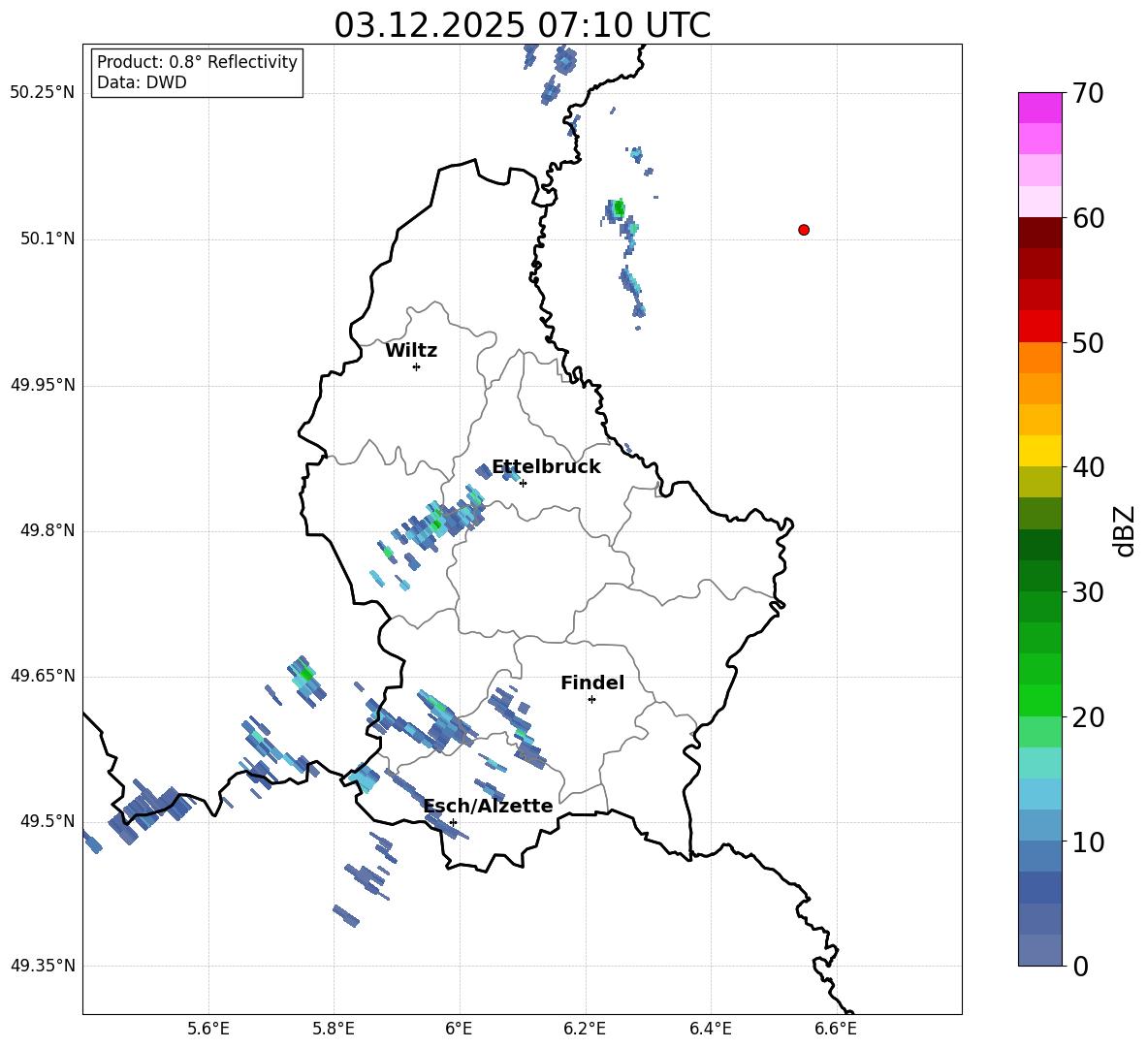Click the Wiltz station label
Image resolution: width=1148 pixels, height=1048 pixels.
[411, 351]
